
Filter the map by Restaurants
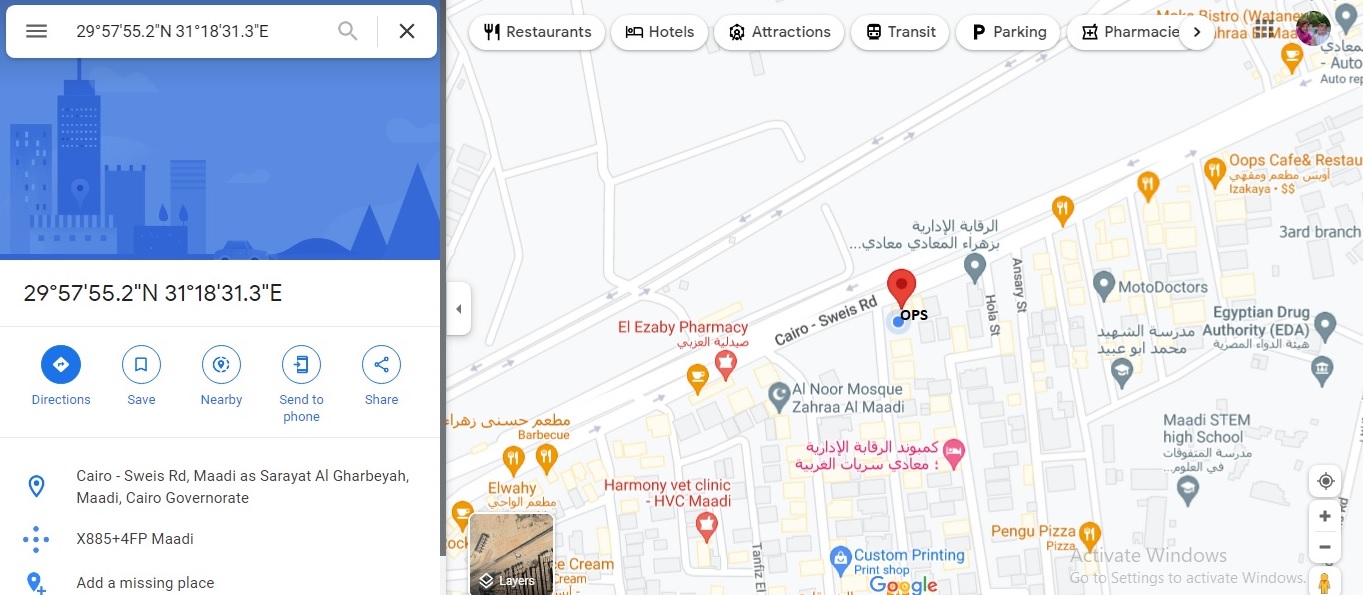point(536,32)
